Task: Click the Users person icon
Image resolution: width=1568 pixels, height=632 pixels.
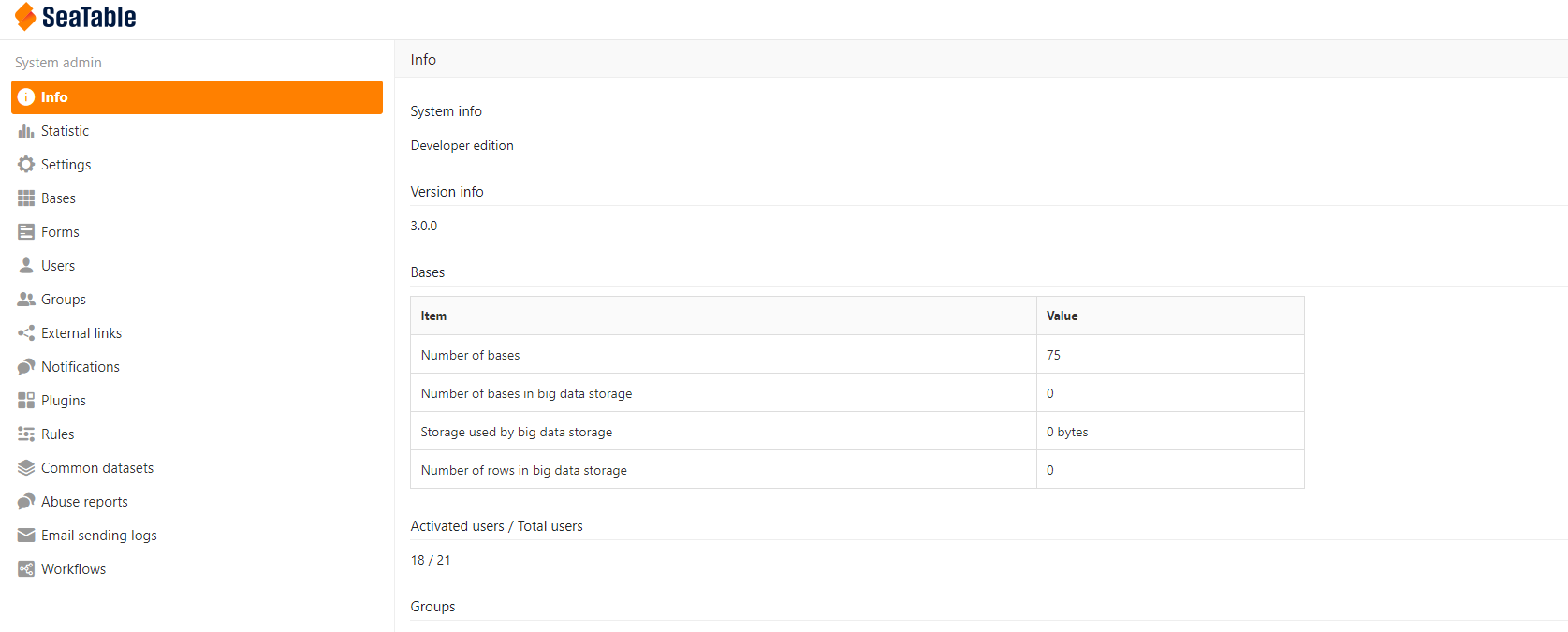Action: 26,266
